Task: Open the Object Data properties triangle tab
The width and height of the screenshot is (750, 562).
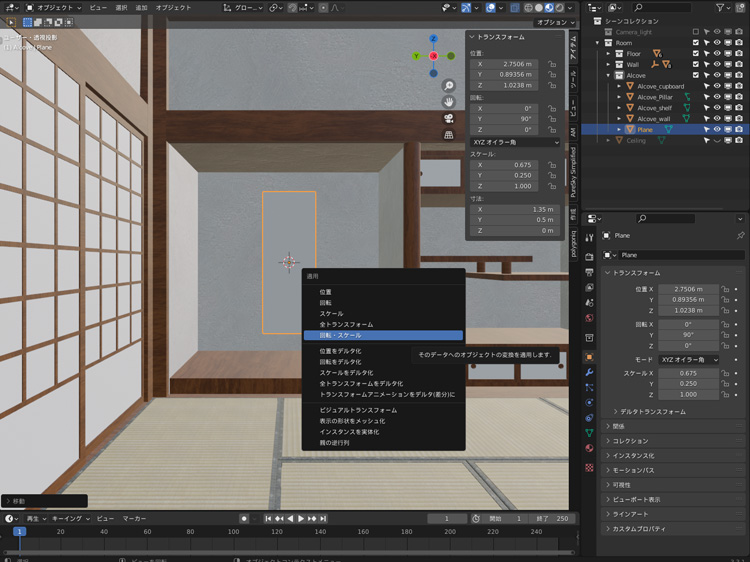Action: pos(589,433)
